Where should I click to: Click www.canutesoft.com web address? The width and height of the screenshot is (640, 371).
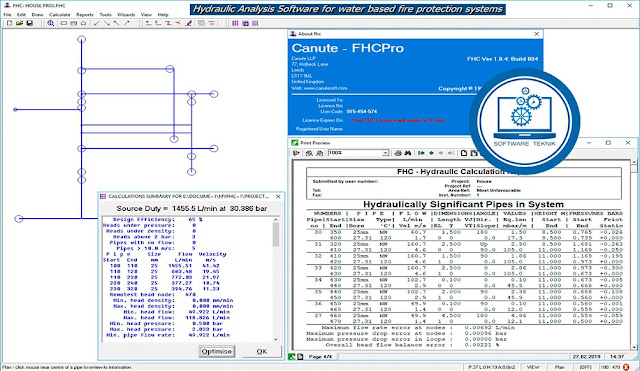325,88
